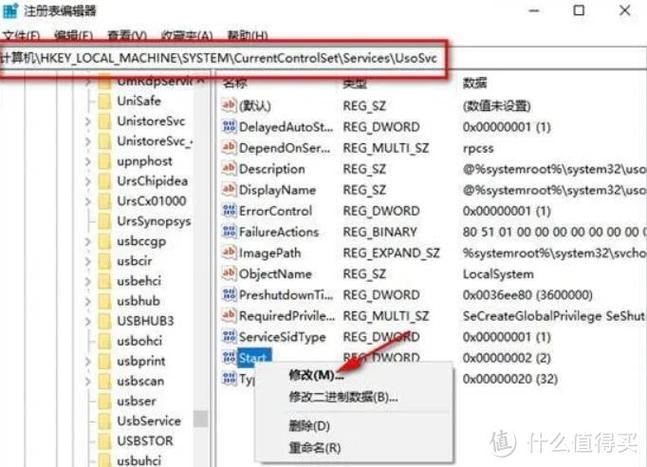Expand the UnistoreSvc tree node

[88, 121]
